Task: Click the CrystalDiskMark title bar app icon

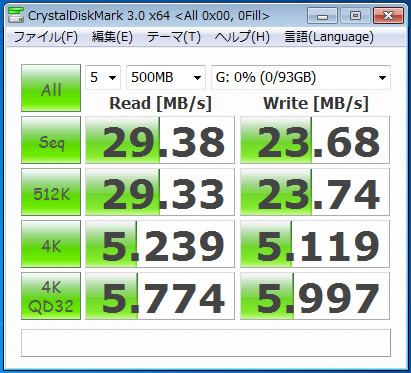Action: [16, 15]
